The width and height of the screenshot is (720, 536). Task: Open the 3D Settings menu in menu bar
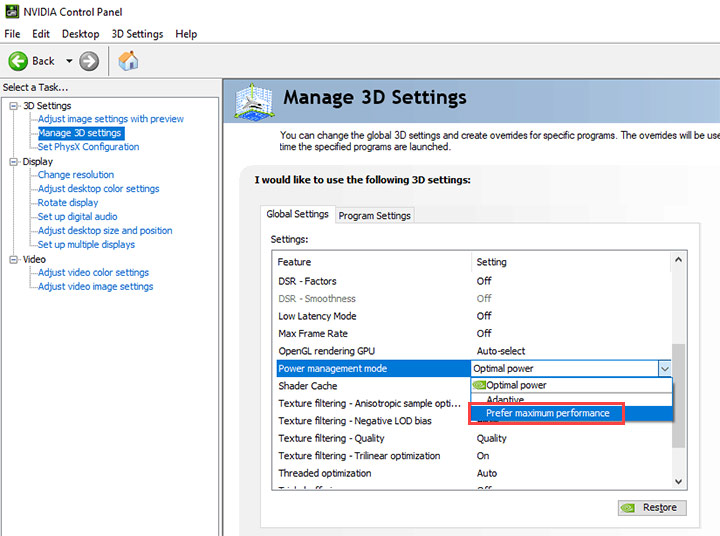[137, 34]
